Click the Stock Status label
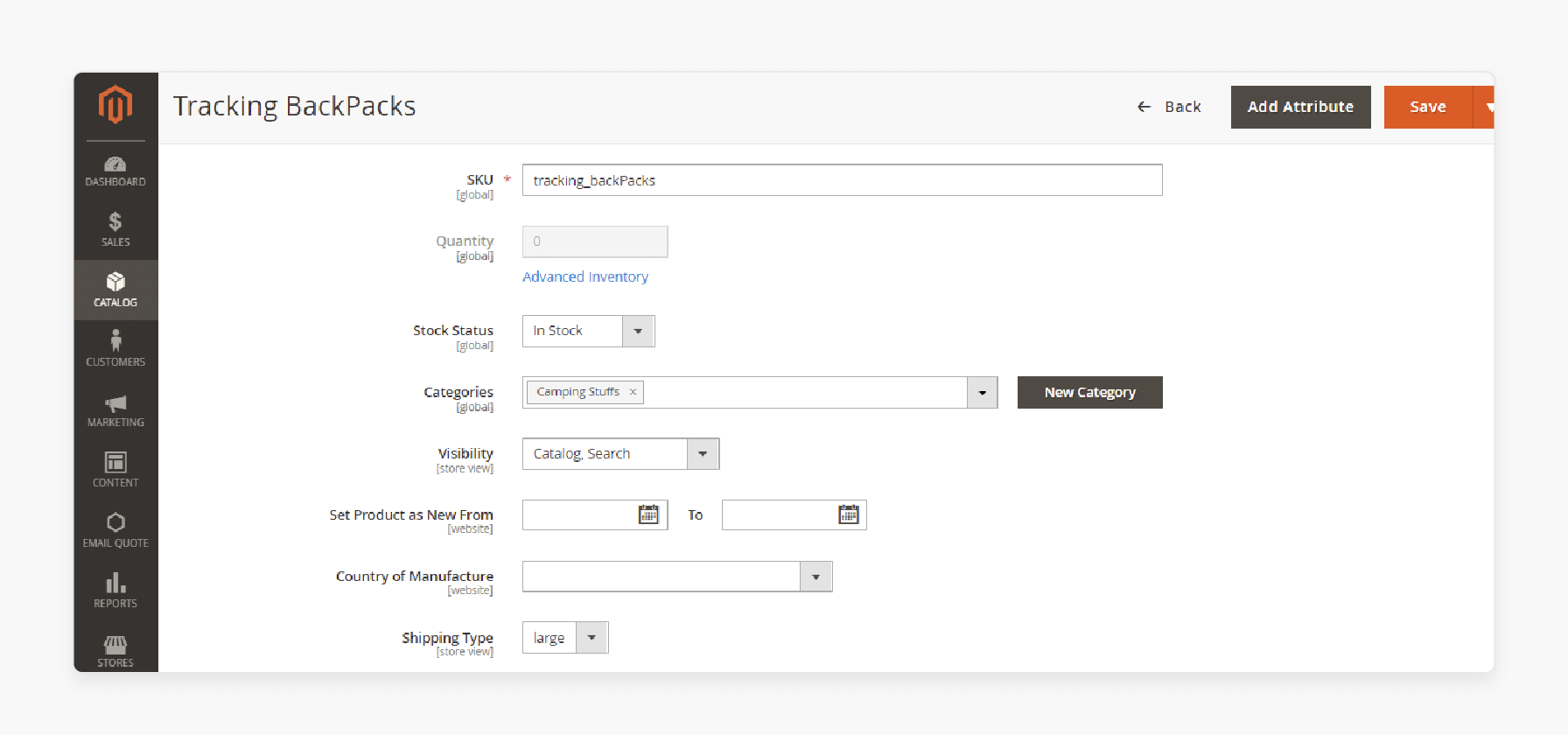Image resolution: width=1568 pixels, height=735 pixels. point(453,330)
